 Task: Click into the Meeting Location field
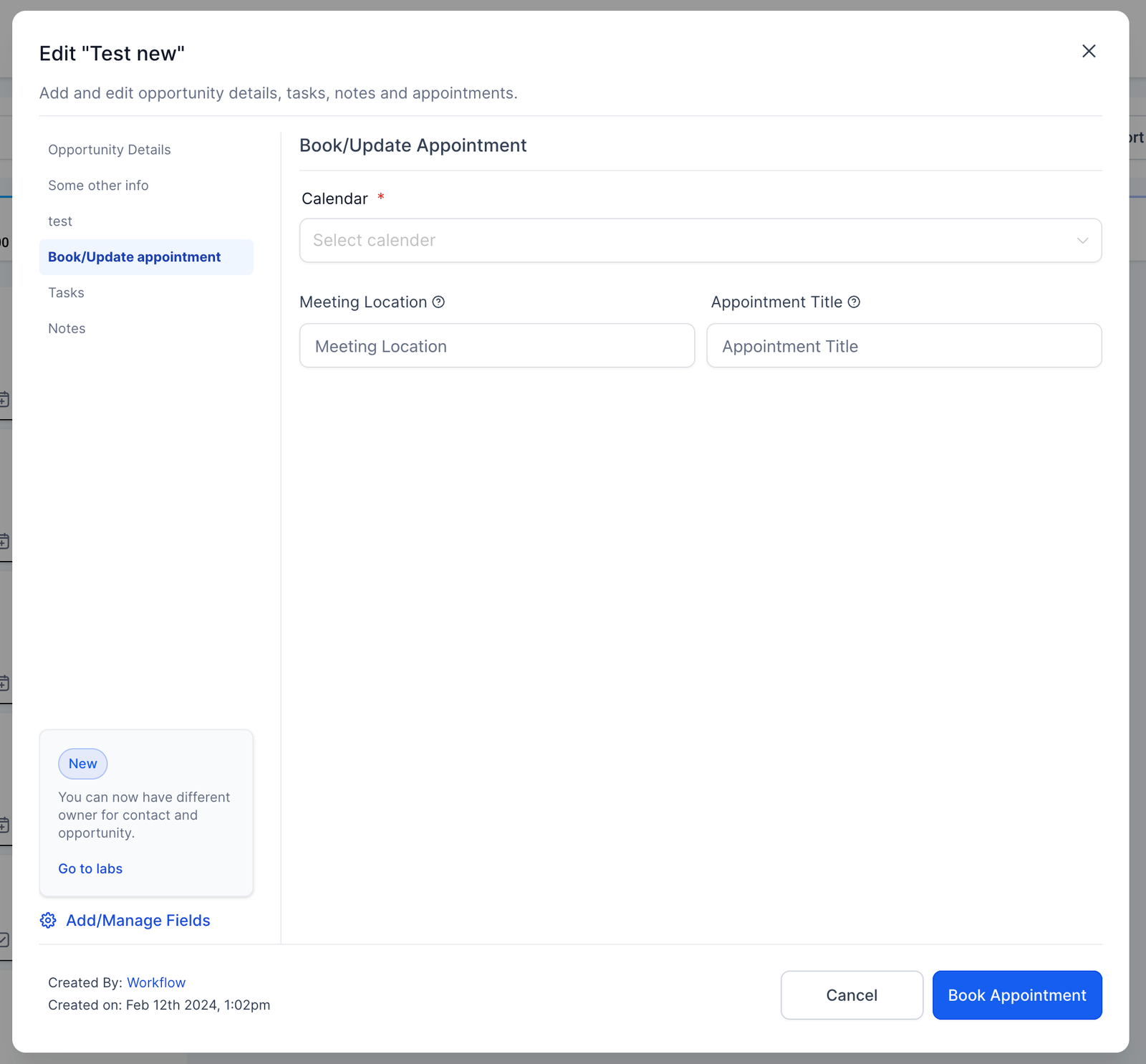coord(496,346)
